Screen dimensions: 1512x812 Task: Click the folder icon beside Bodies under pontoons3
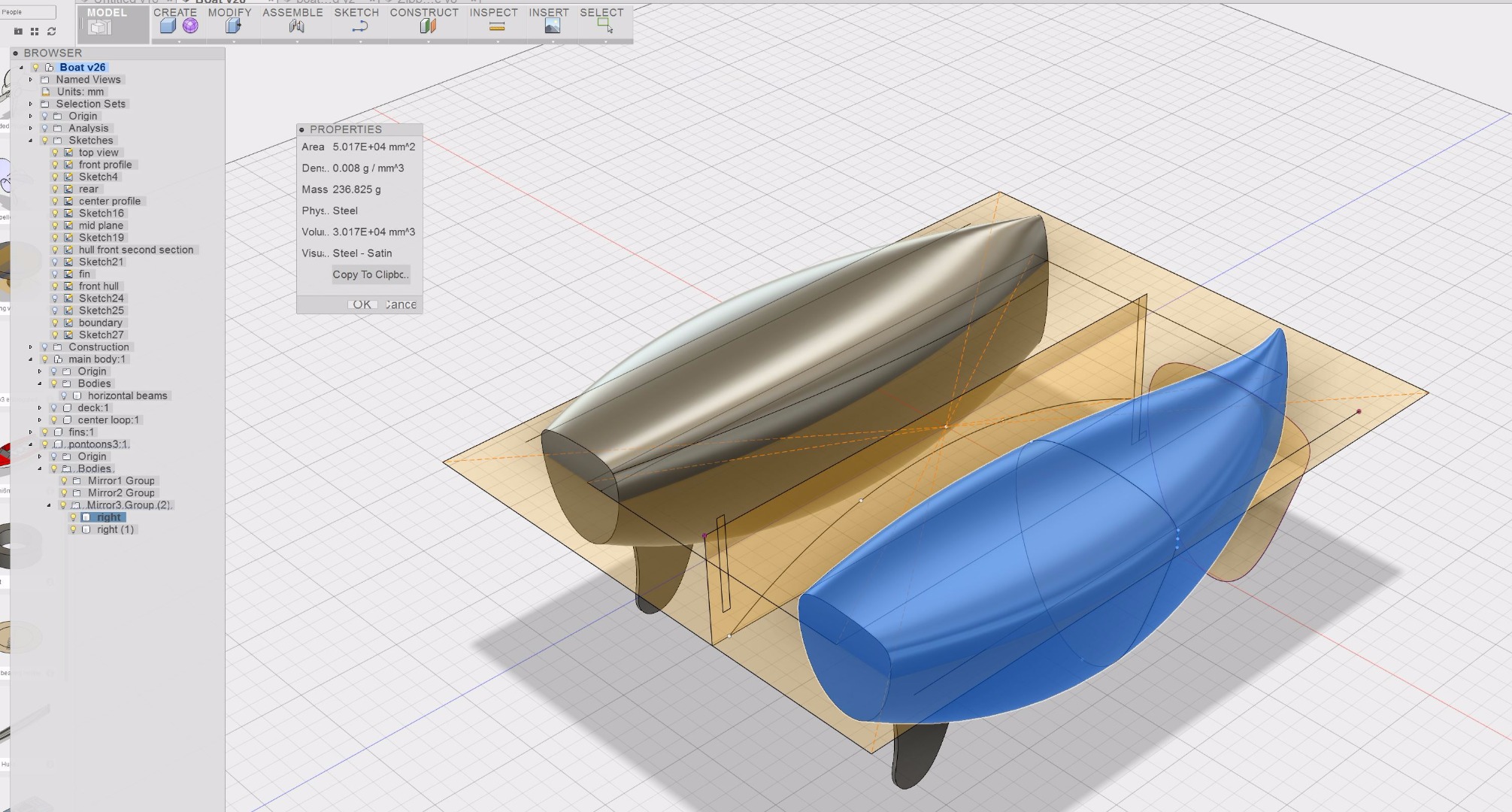click(x=68, y=468)
